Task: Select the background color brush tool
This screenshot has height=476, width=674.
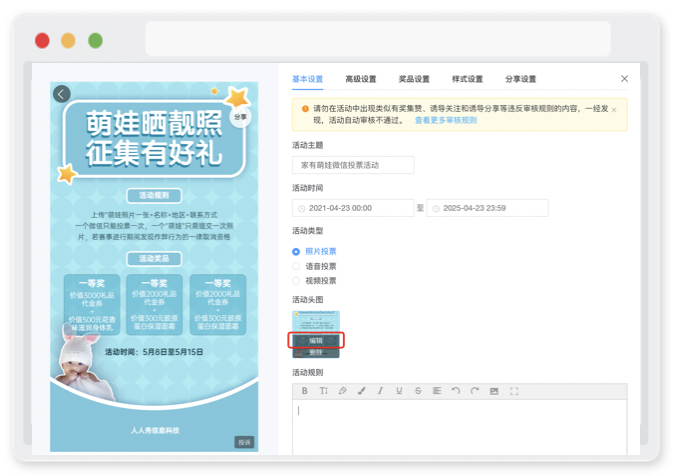Action: [362, 391]
